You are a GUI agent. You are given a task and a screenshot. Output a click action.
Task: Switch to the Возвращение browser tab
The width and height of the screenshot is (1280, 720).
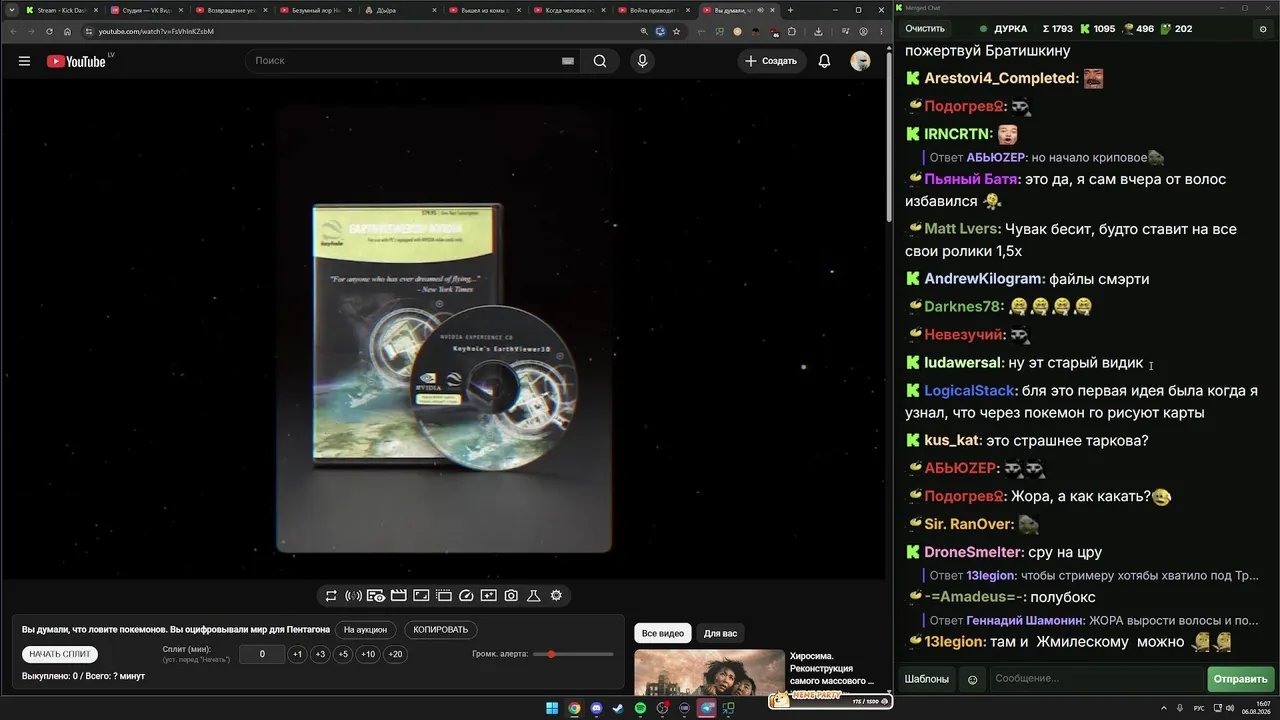230,10
